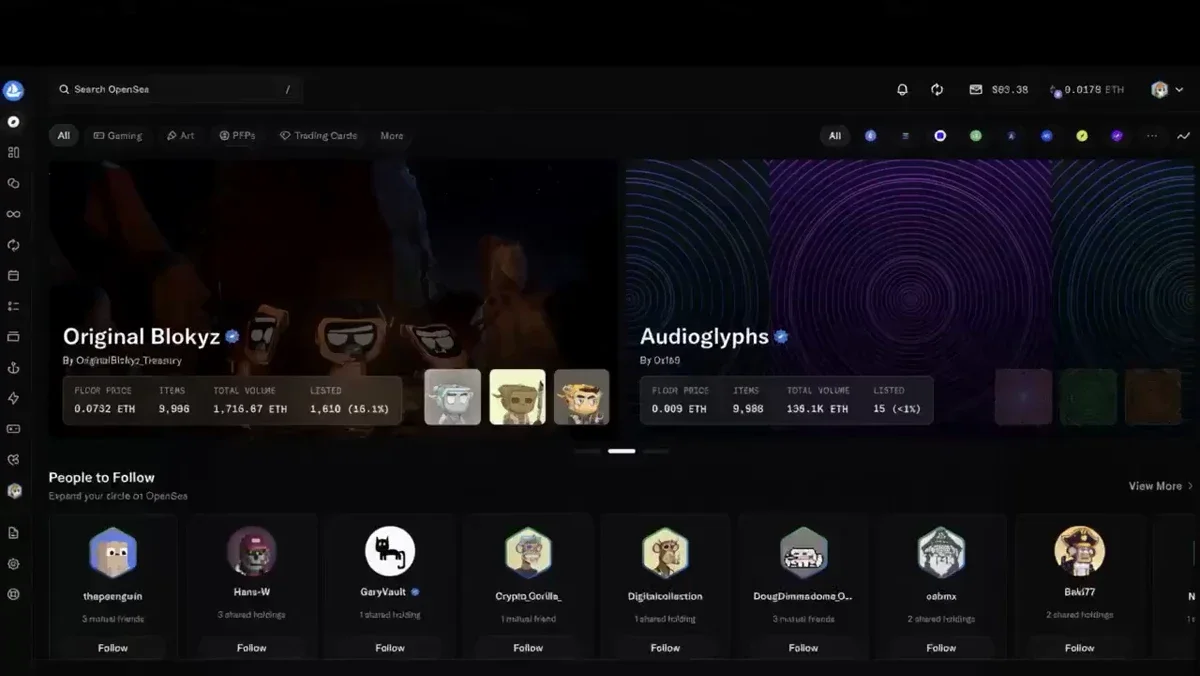Open the OpenSea home logo

[x=13, y=91]
